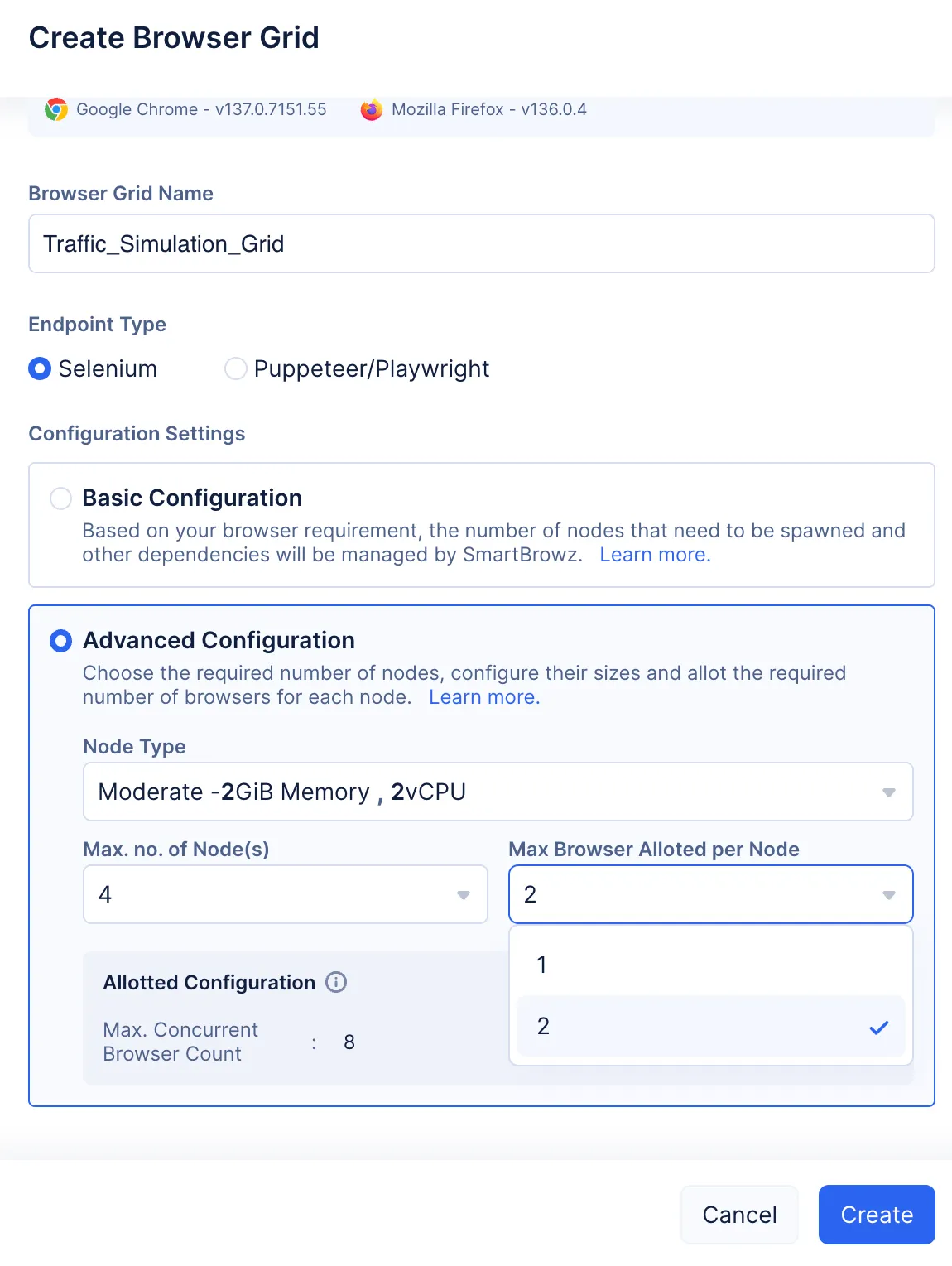This screenshot has height=1266, width=952.
Task: Click the Max no. of Node(s) dropdown arrow
Action: (x=464, y=895)
